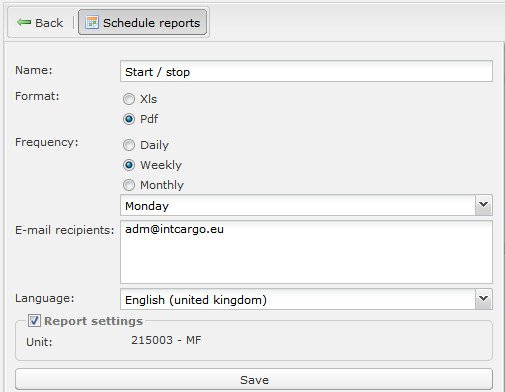The height and width of the screenshot is (392, 505).
Task: Go Back using the Back label
Action: (49, 23)
